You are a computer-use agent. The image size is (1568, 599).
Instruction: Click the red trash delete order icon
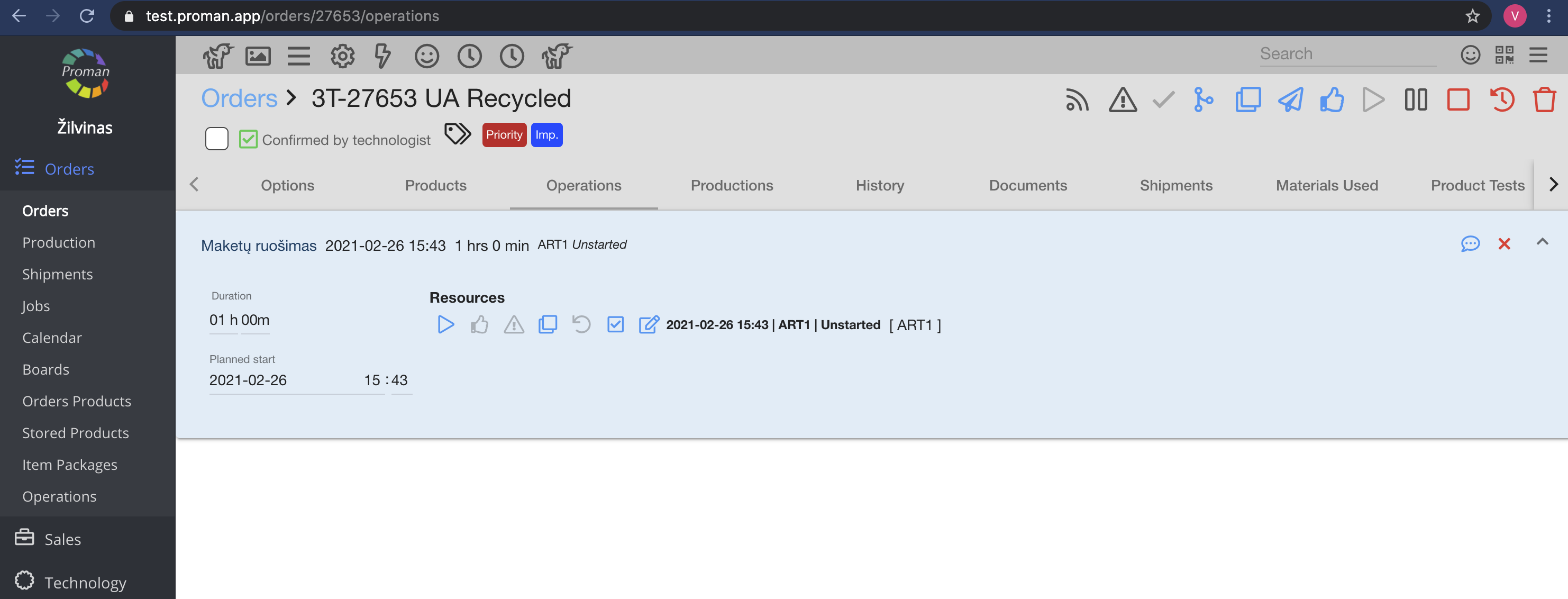1544,100
